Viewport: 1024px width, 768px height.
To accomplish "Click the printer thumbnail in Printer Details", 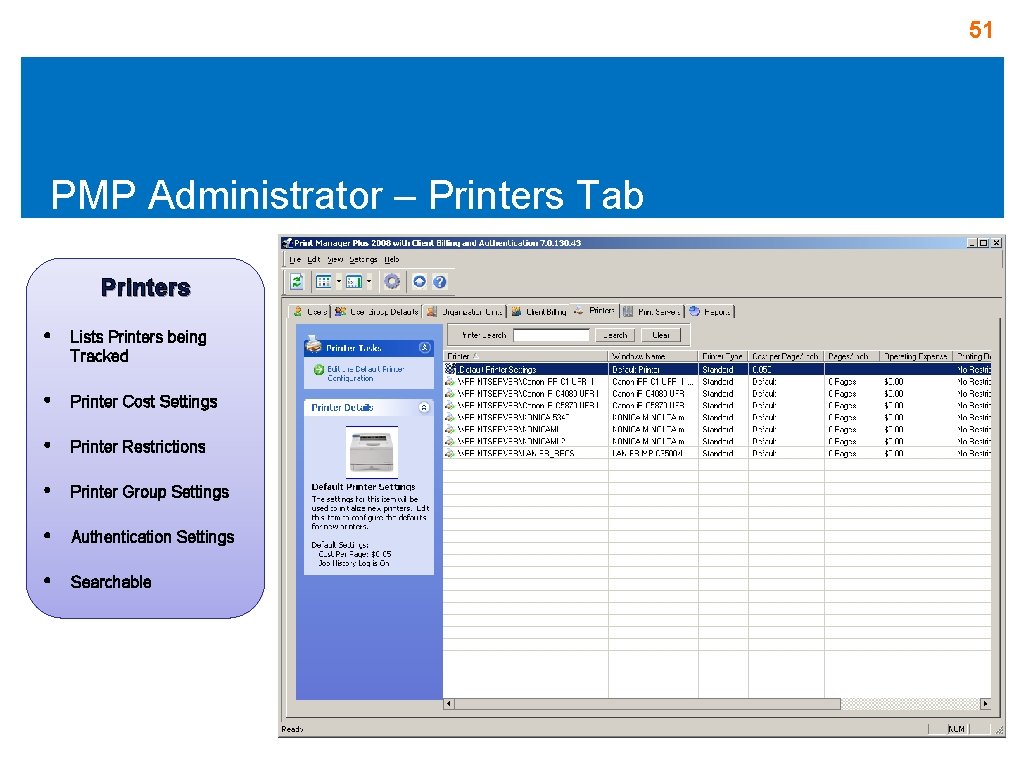I will point(372,451).
